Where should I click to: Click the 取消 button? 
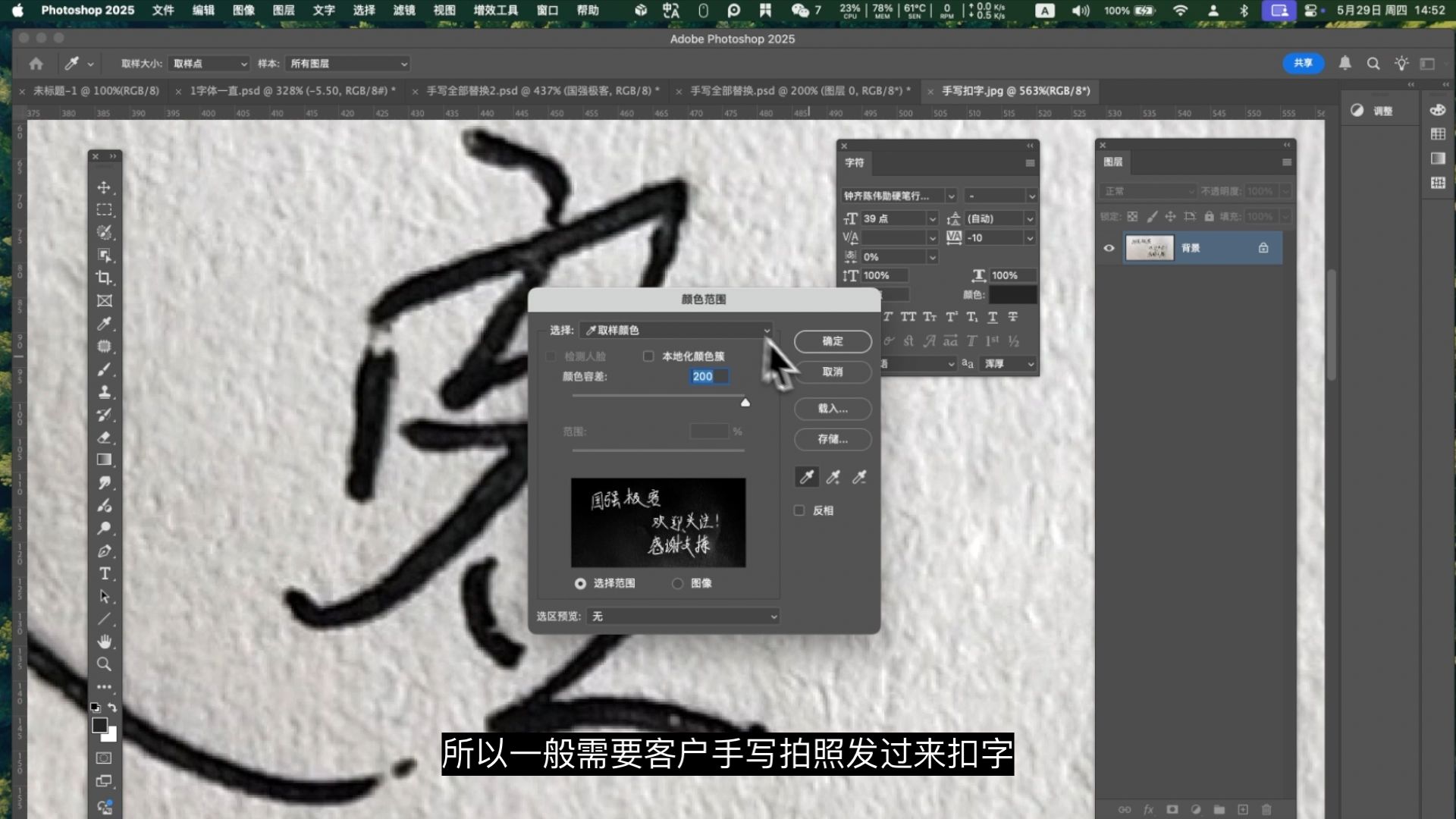833,372
